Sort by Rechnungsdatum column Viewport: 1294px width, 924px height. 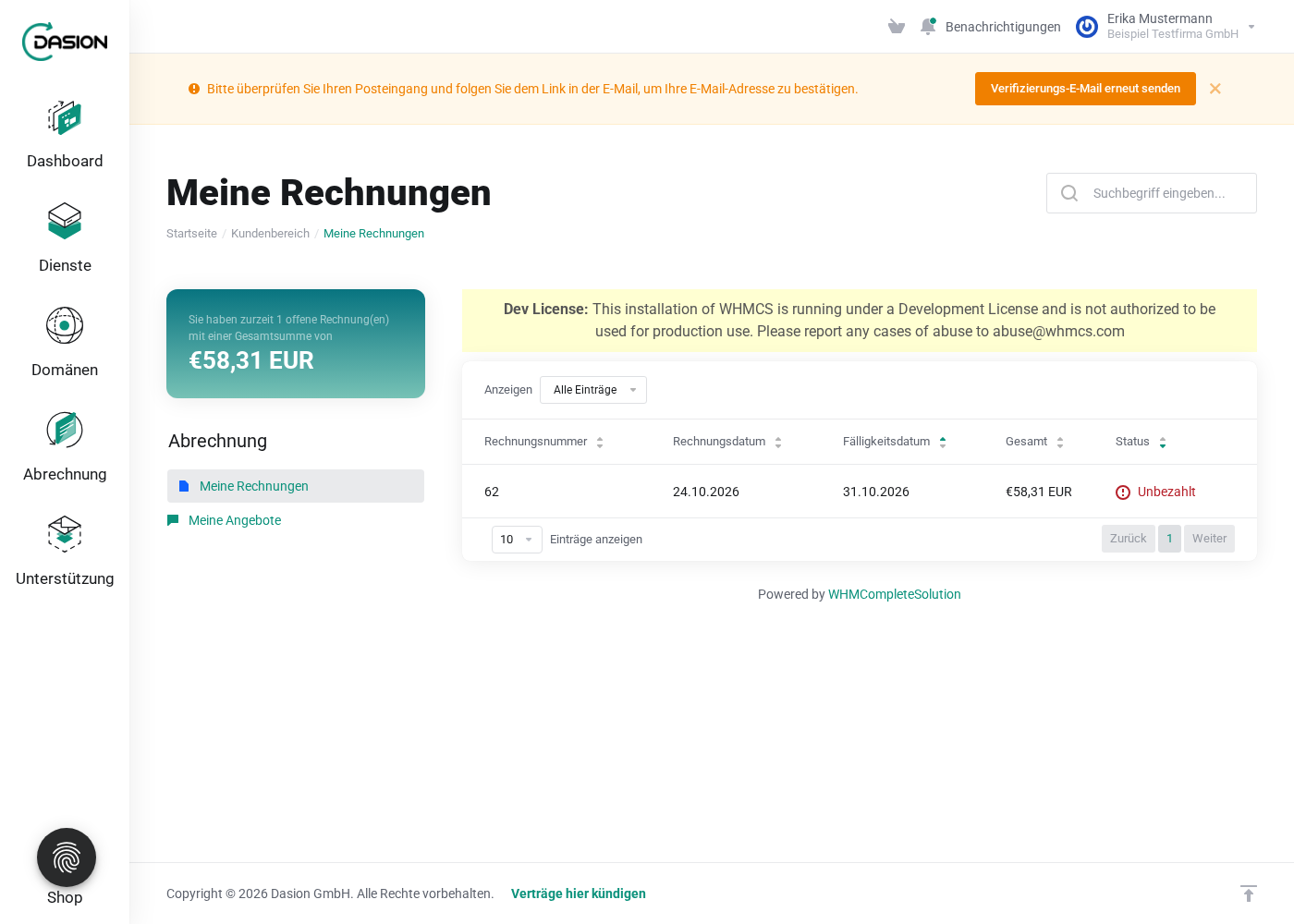tap(727, 442)
